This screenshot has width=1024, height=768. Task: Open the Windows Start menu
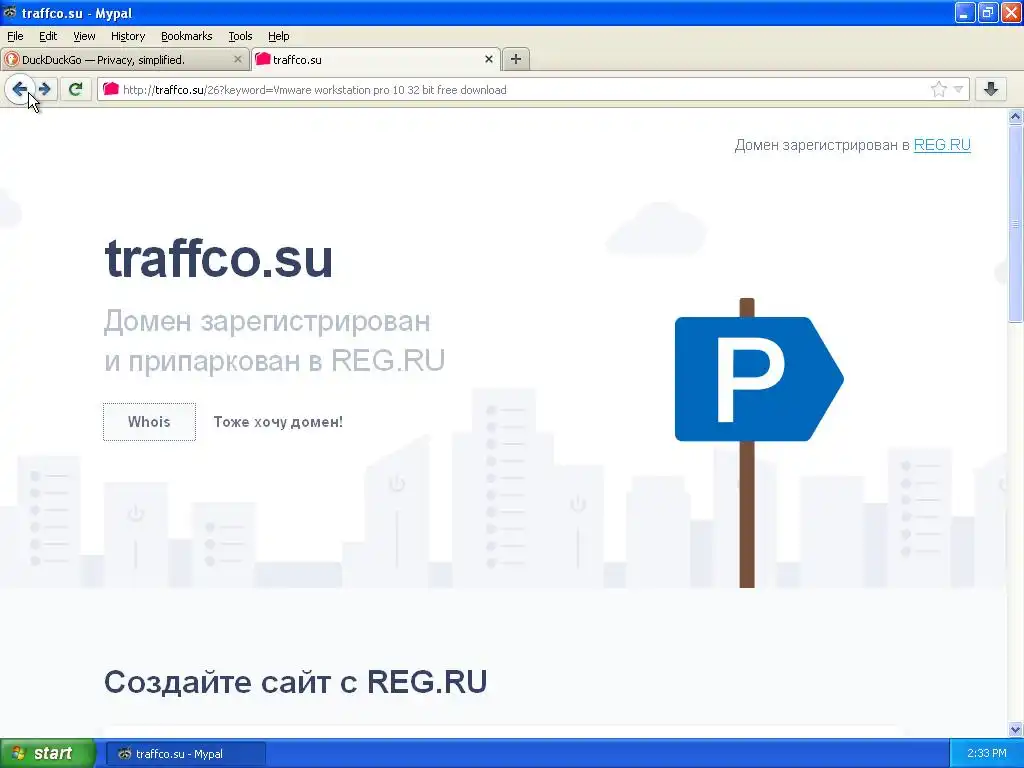tap(48, 754)
